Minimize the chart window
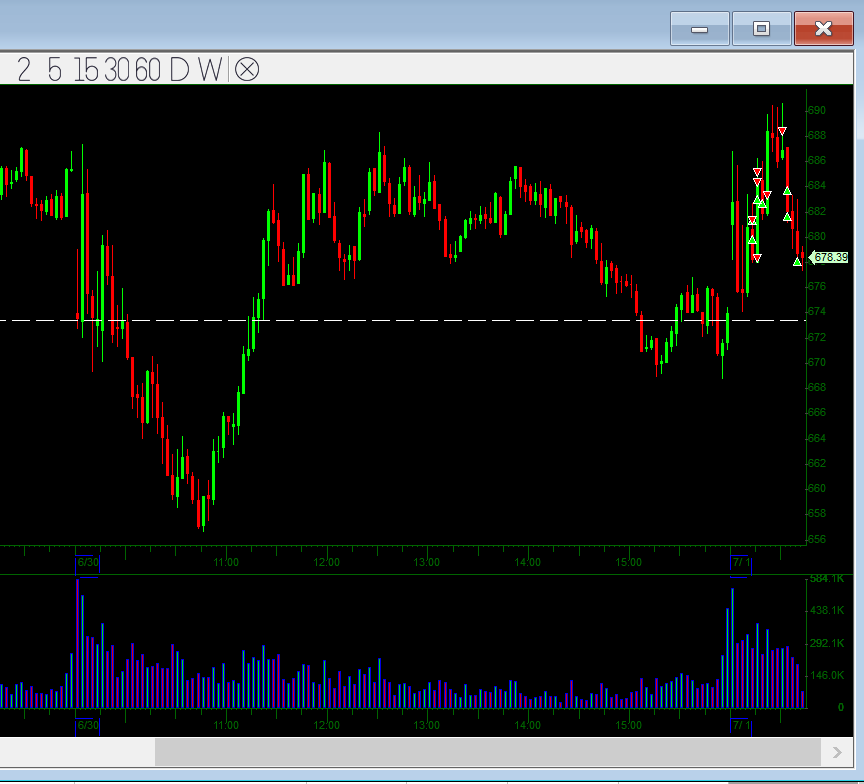The image size is (864, 784). pyautogui.click(x=700, y=29)
